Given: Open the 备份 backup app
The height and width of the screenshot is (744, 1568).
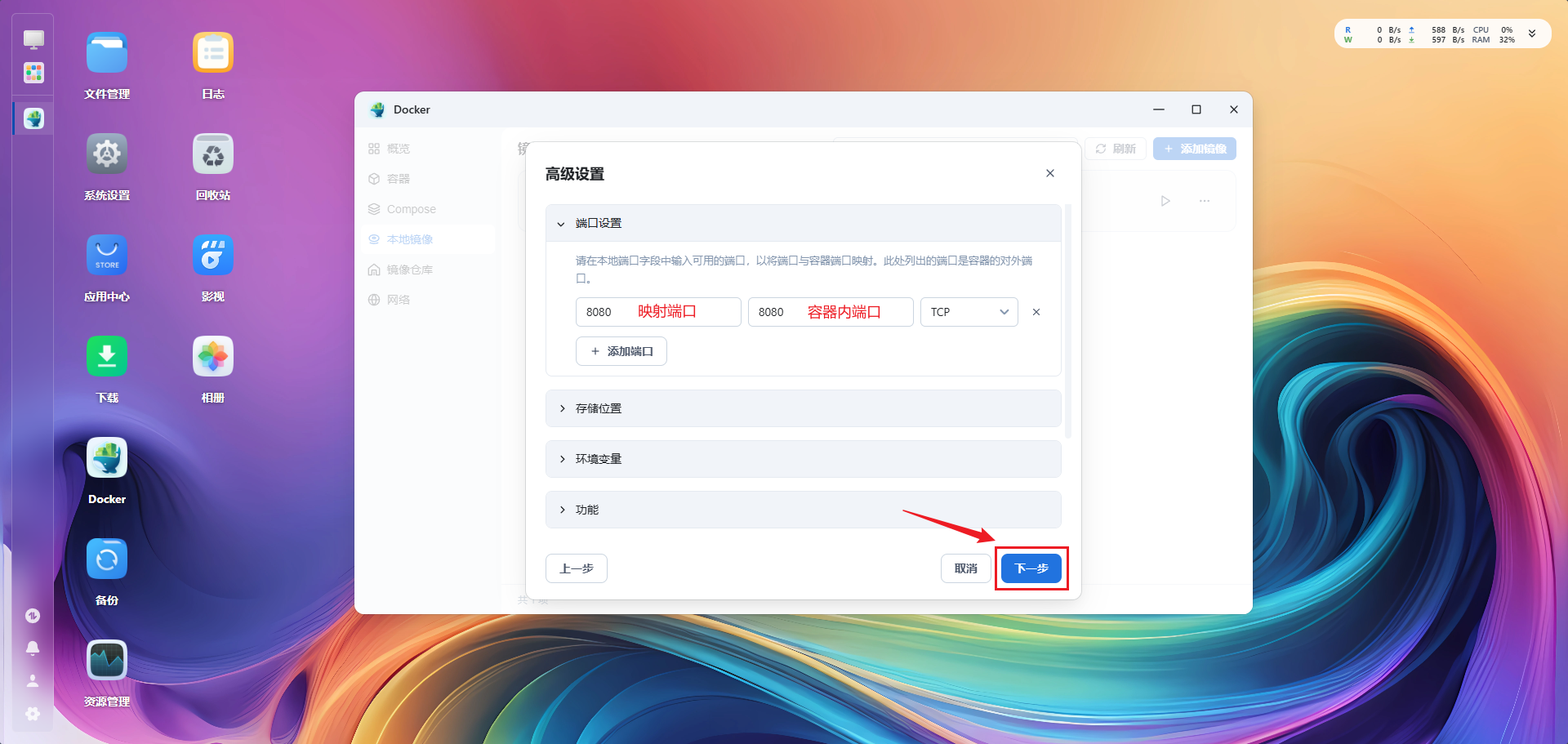Looking at the screenshot, I should 107,559.
